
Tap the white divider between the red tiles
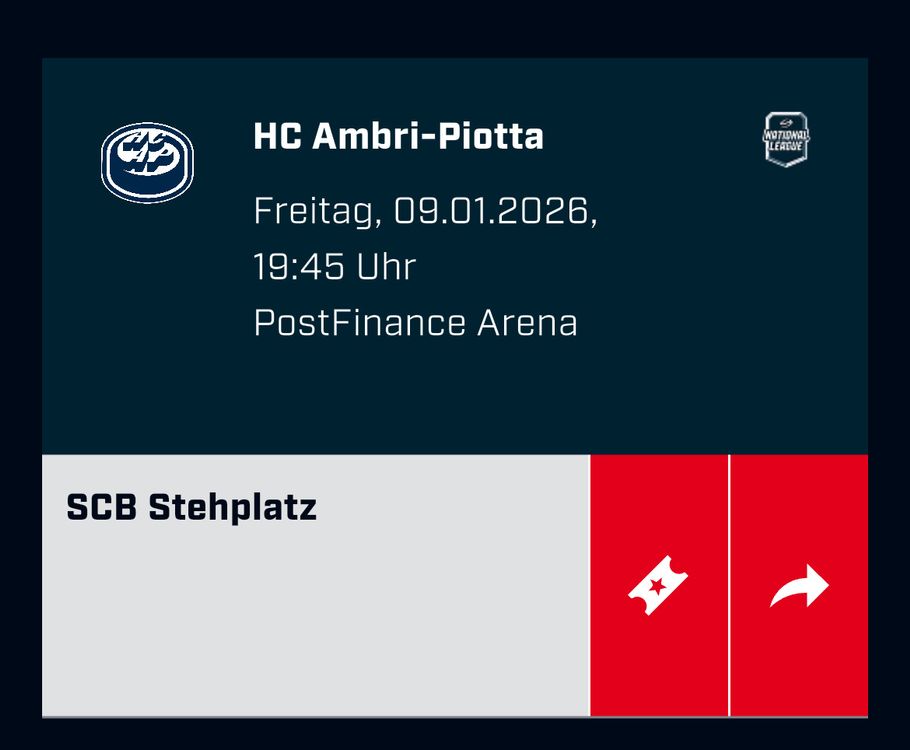pyautogui.click(x=729, y=585)
